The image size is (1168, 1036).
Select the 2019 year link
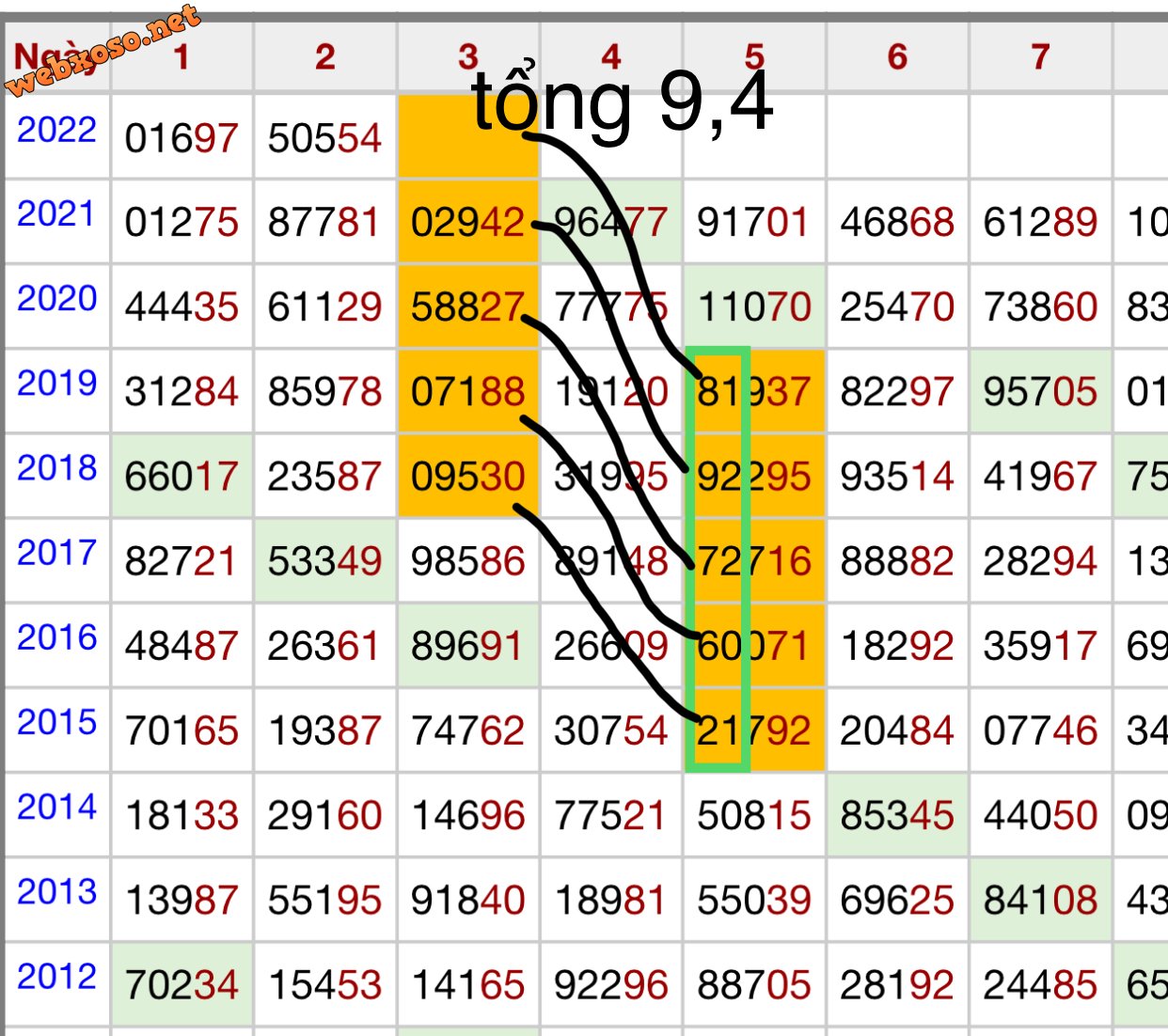[x=56, y=384]
